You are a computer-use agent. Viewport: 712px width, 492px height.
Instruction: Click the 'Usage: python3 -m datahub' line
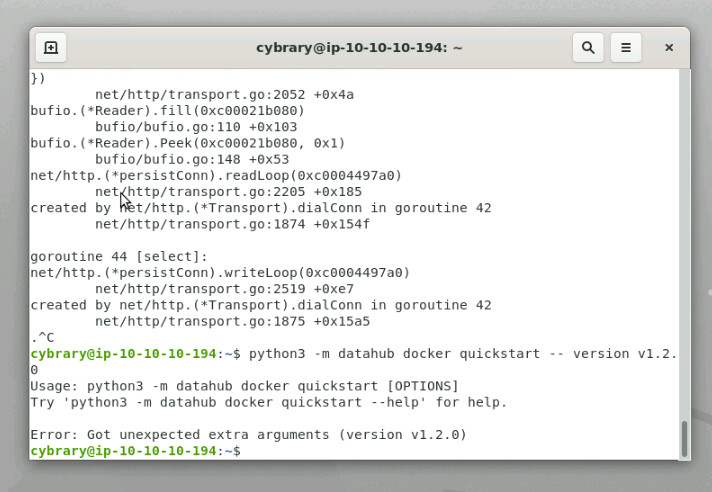point(244,386)
